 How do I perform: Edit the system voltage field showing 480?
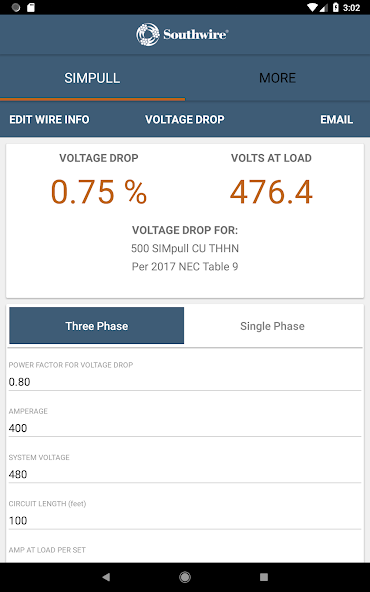[x=185, y=474]
